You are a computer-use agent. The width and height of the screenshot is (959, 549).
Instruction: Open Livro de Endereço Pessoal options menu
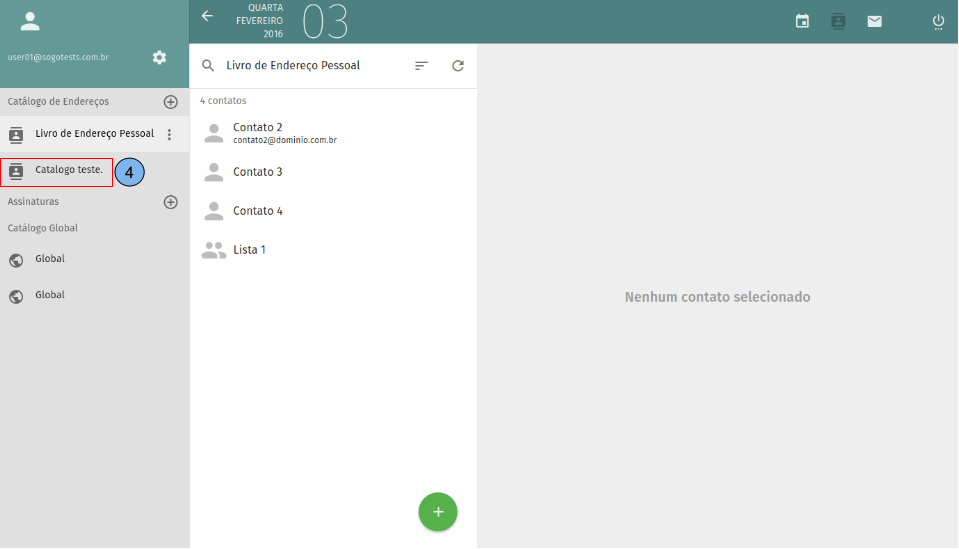tap(169, 134)
